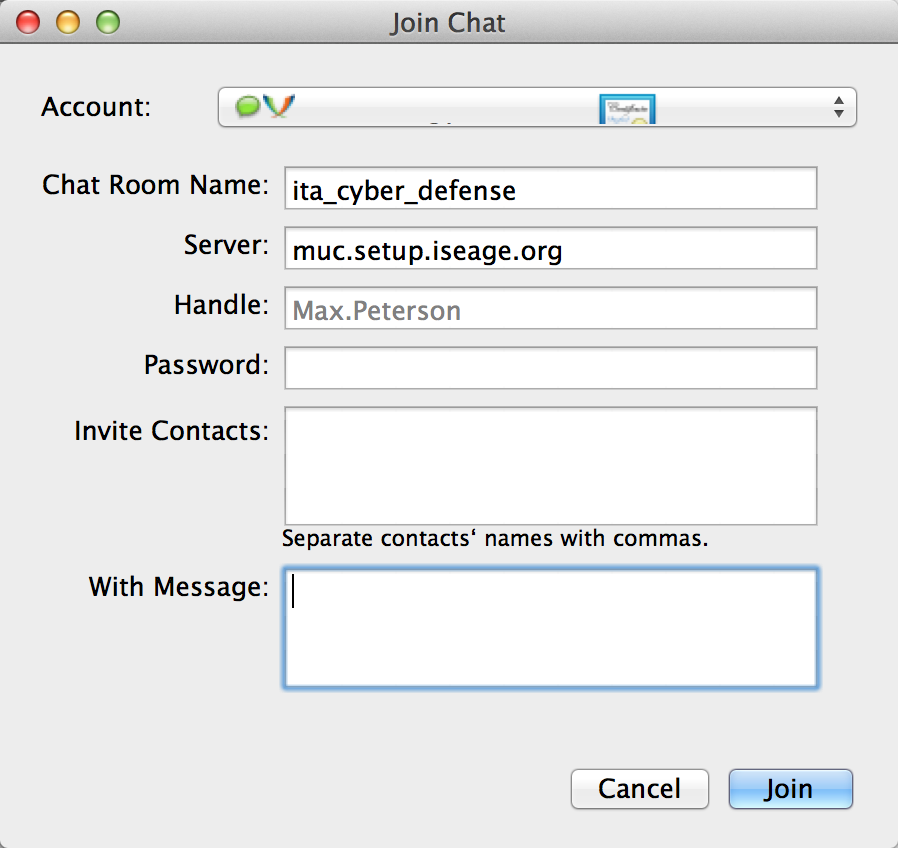
Task: Cancel the Join Chat dialog
Action: click(x=640, y=789)
